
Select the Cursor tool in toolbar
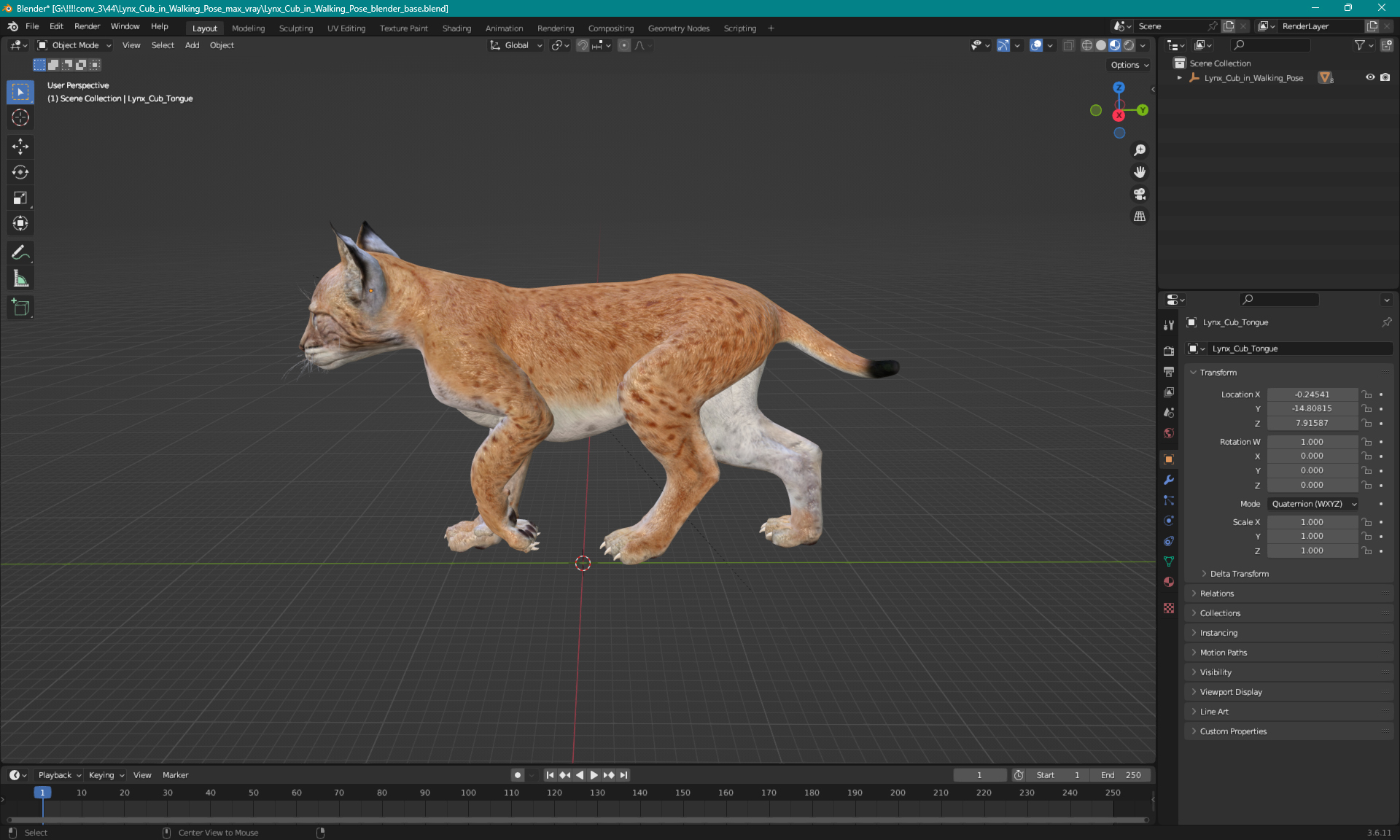20,117
